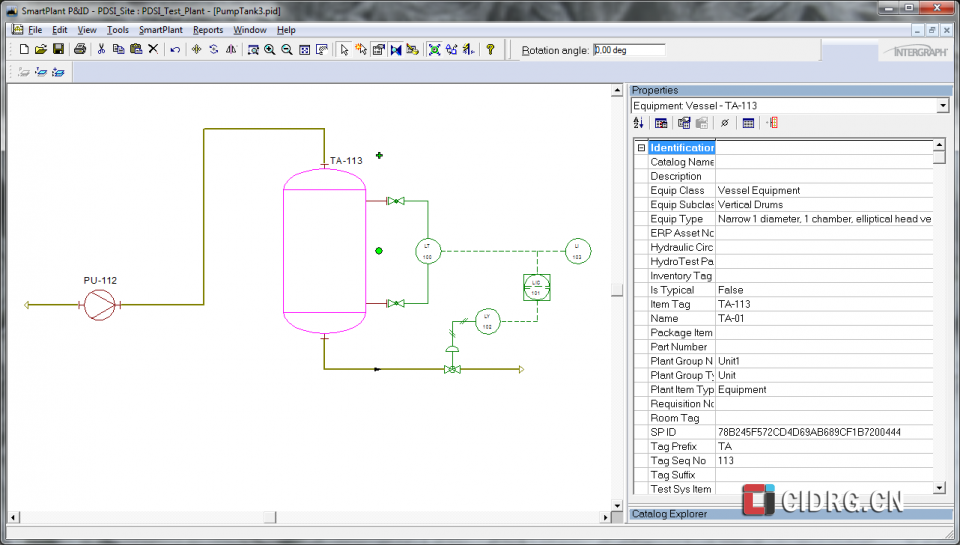Click the Paste clipboard icon

(136, 50)
